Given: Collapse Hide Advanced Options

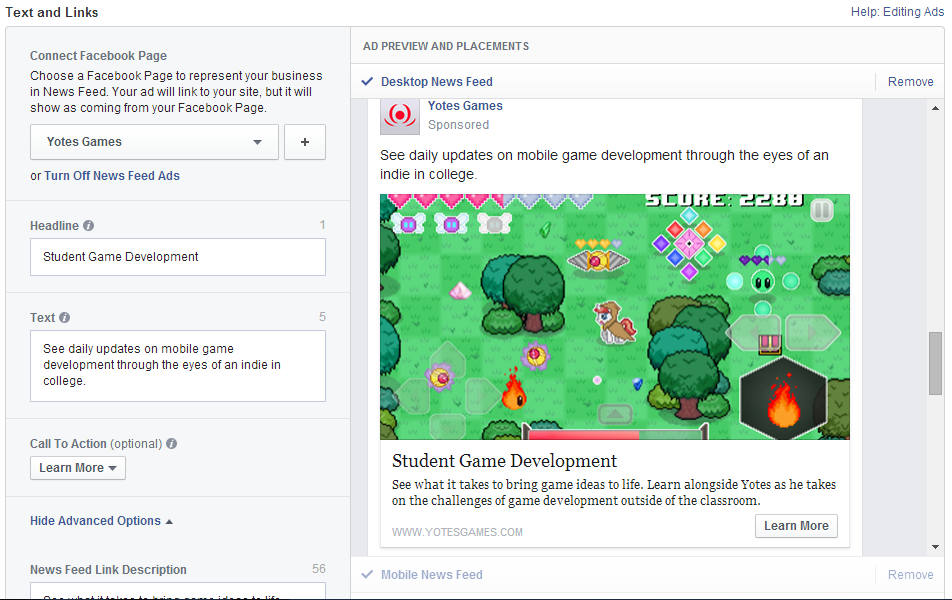Looking at the screenshot, I should (101, 521).
